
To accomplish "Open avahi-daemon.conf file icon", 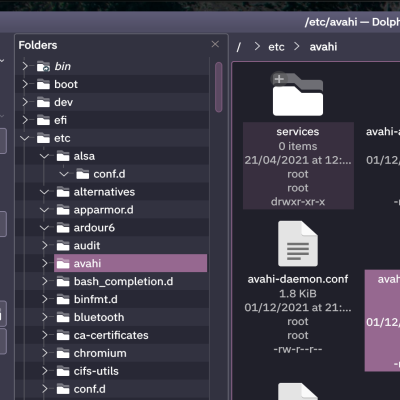I will [298, 244].
